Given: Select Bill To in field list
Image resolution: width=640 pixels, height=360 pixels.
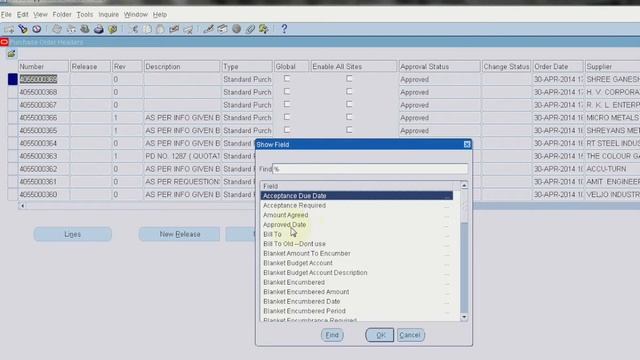Looking at the screenshot, I should coord(272,234).
